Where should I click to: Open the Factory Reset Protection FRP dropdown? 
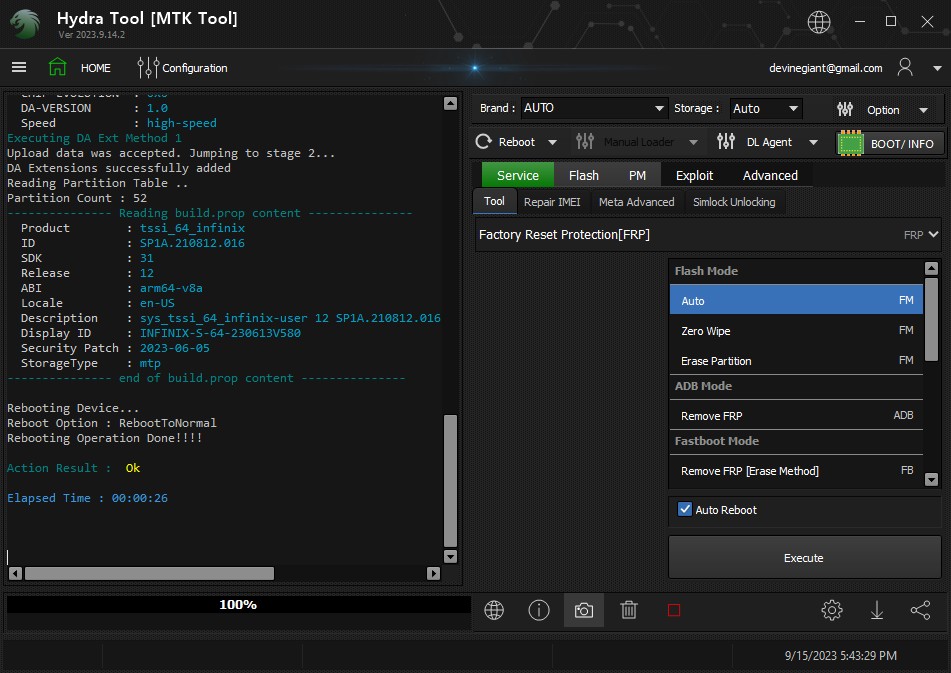tap(708, 235)
